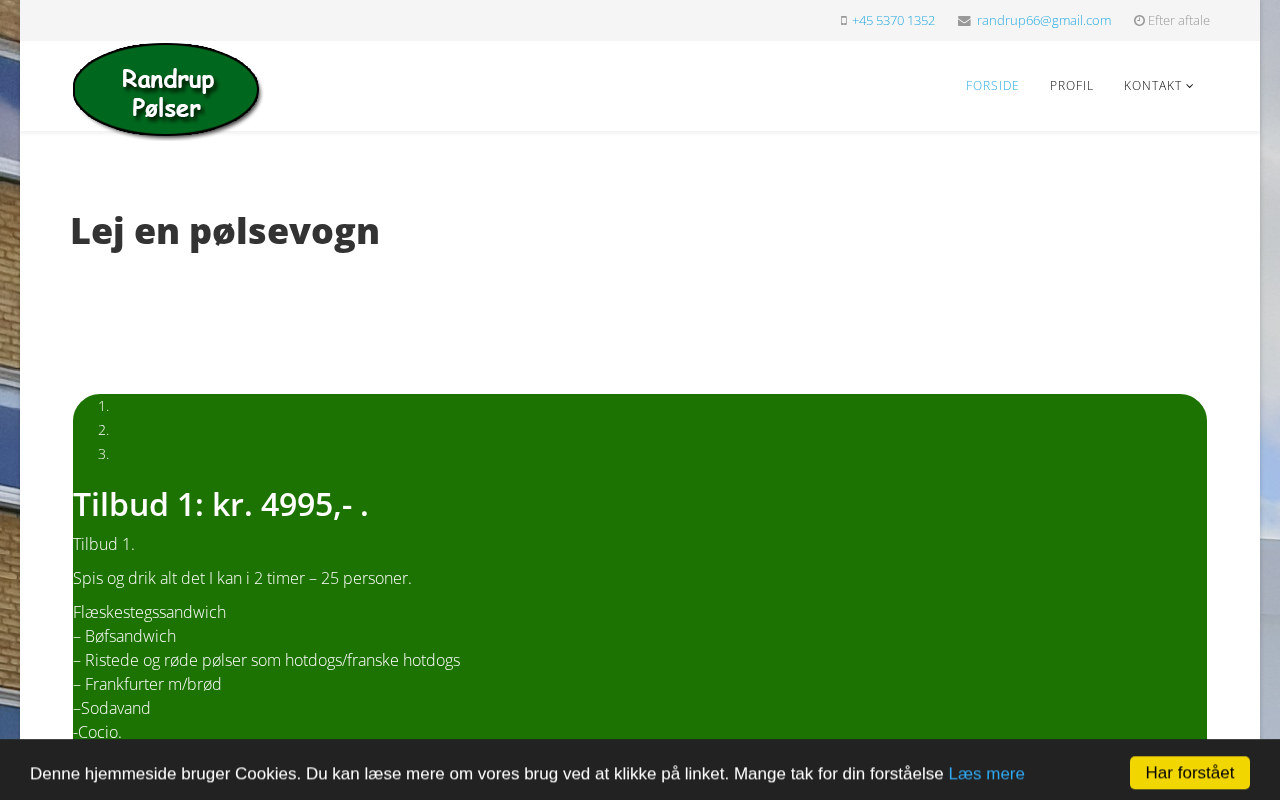
Task: Click the Flæskestegssandwich line
Action: tap(150, 612)
